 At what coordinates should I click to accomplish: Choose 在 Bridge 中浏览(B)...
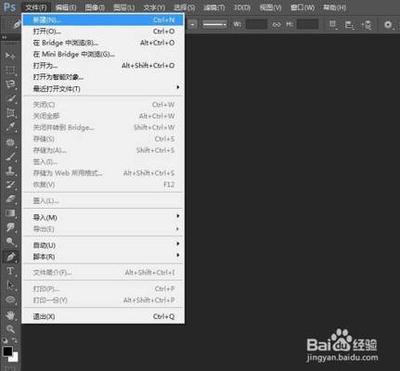103,43
